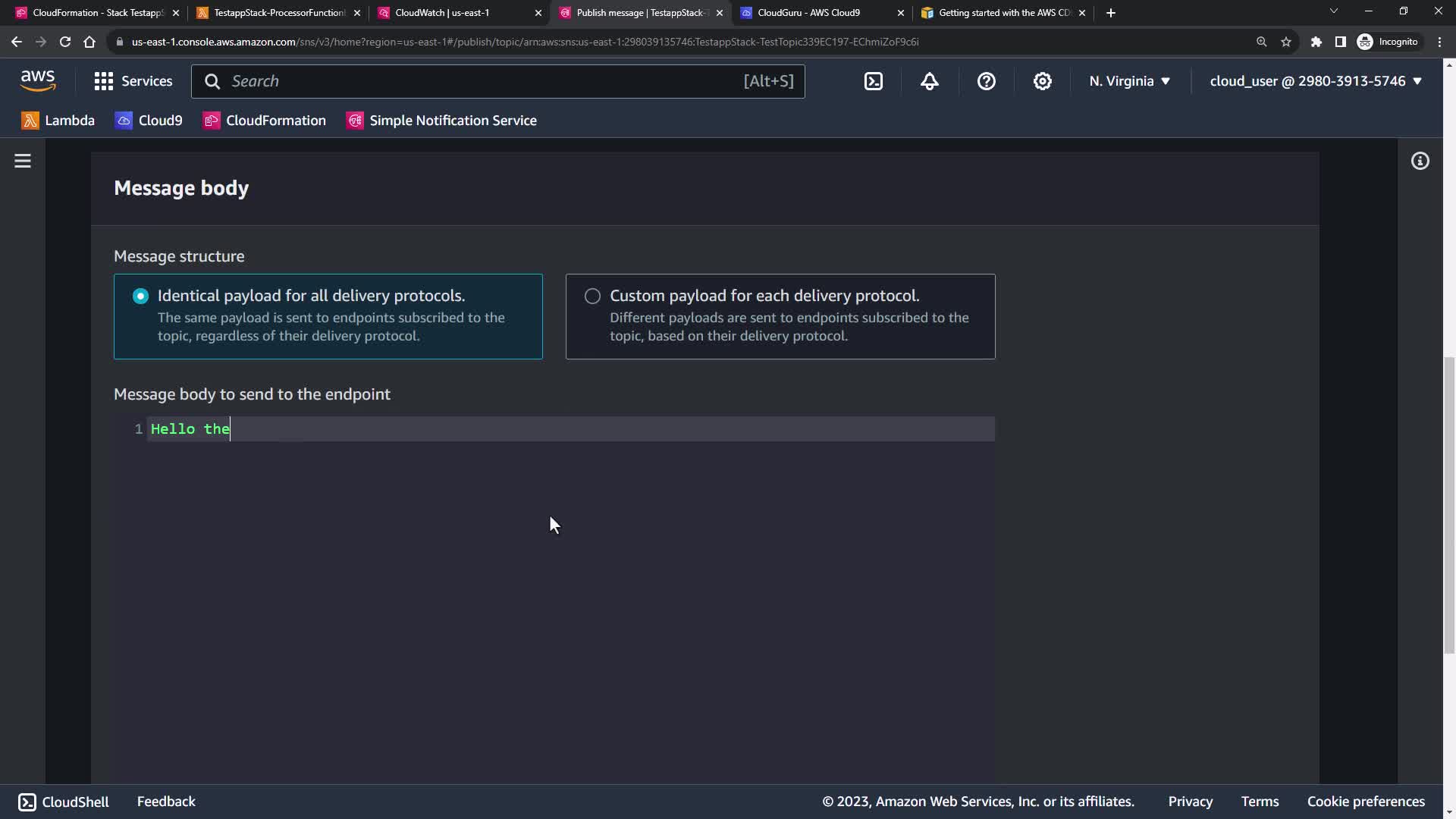Open Cookie preferences in the footer

[x=1365, y=802]
